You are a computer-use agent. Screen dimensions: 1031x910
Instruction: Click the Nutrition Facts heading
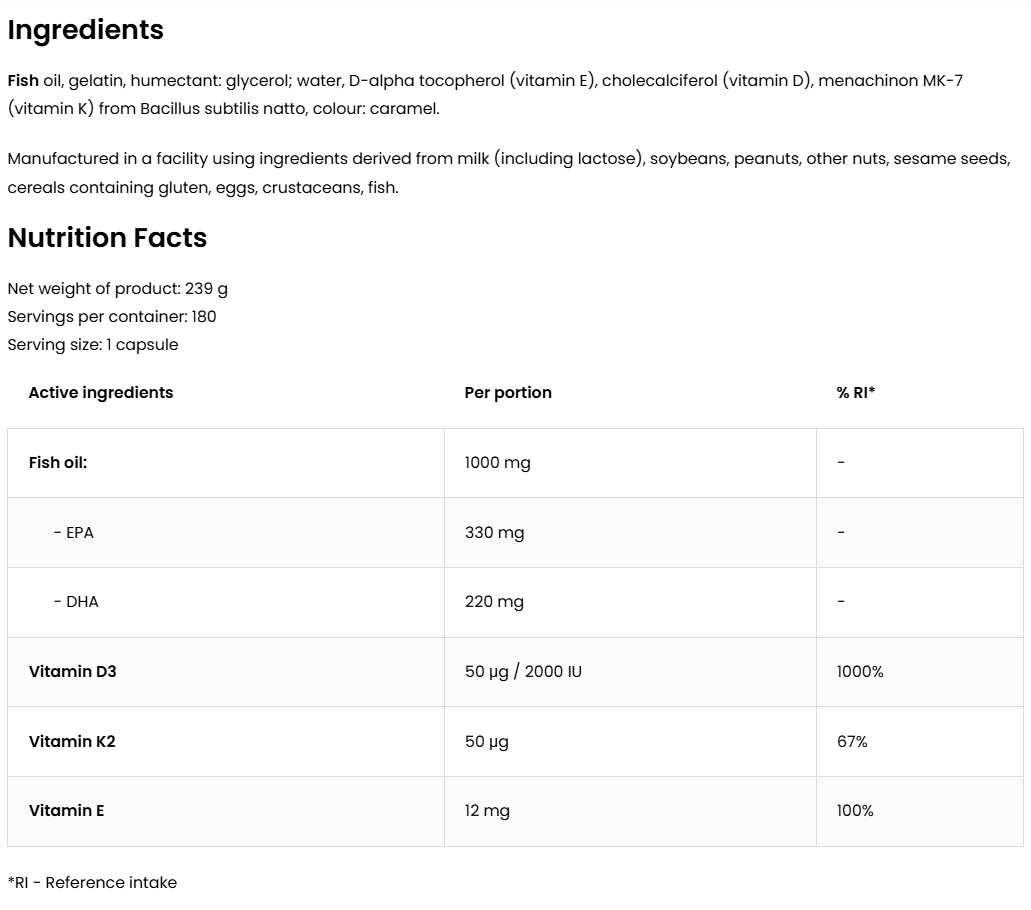pos(107,238)
